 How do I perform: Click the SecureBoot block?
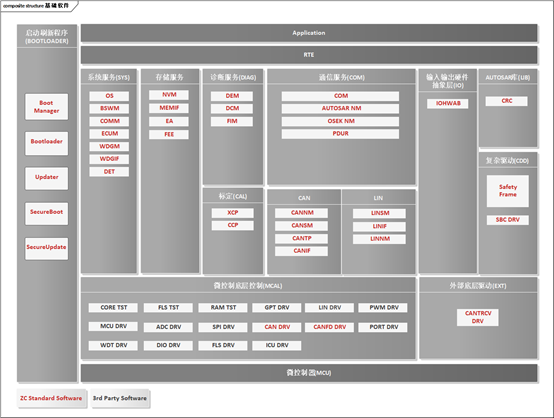tap(46, 213)
